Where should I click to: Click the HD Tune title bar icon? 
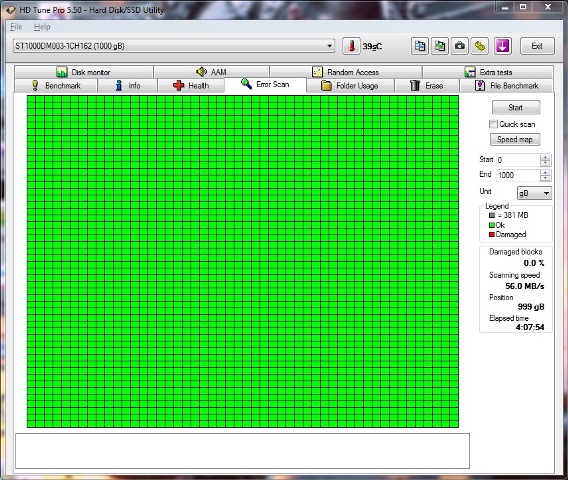[10, 10]
